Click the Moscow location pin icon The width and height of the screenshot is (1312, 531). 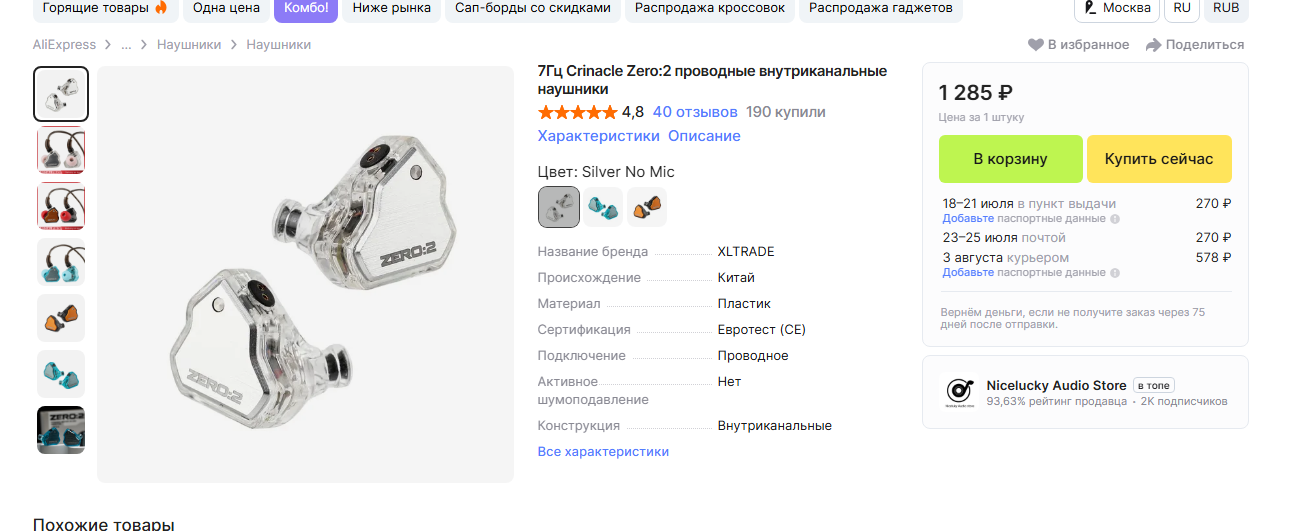click(1090, 7)
